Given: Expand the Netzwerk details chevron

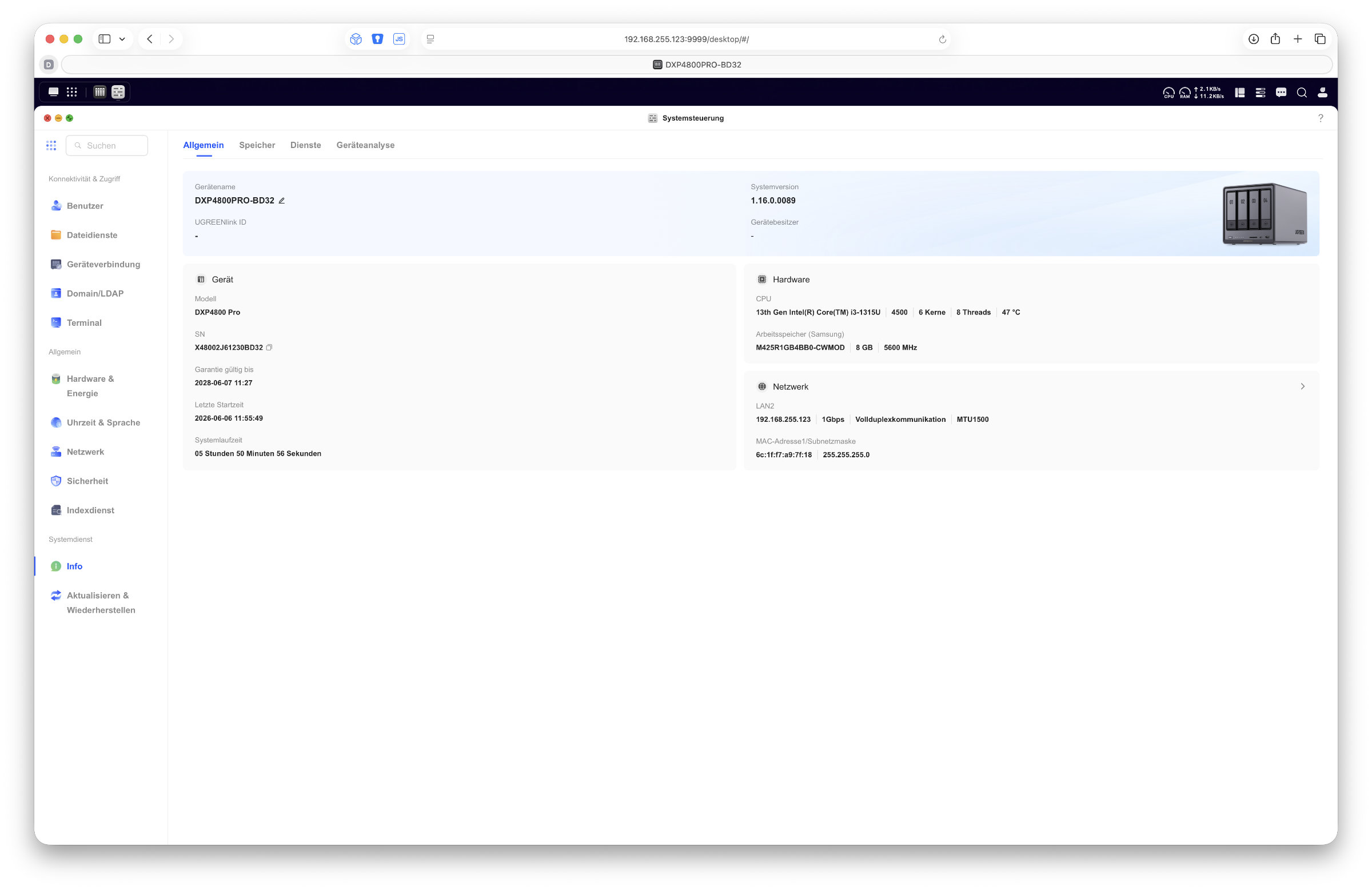Looking at the screenshot, I should [x=1302, y=386].
